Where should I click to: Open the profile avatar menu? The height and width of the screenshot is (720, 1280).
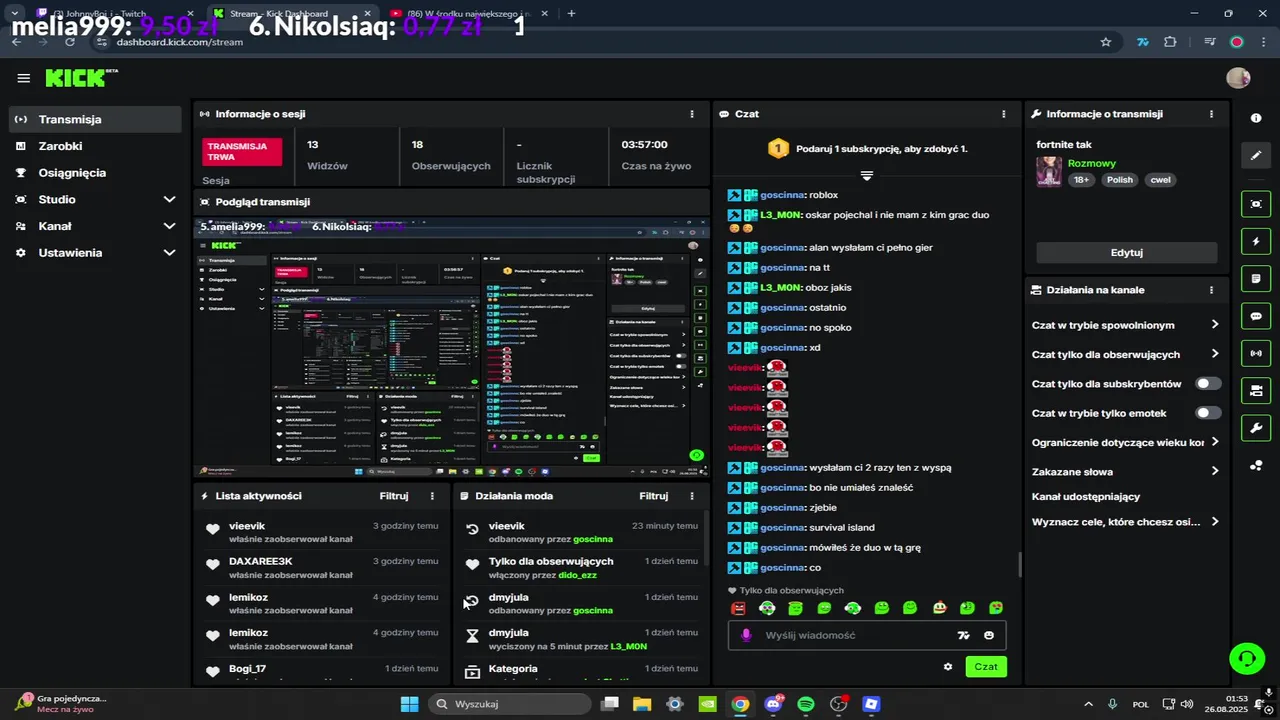coord(1238,78)
